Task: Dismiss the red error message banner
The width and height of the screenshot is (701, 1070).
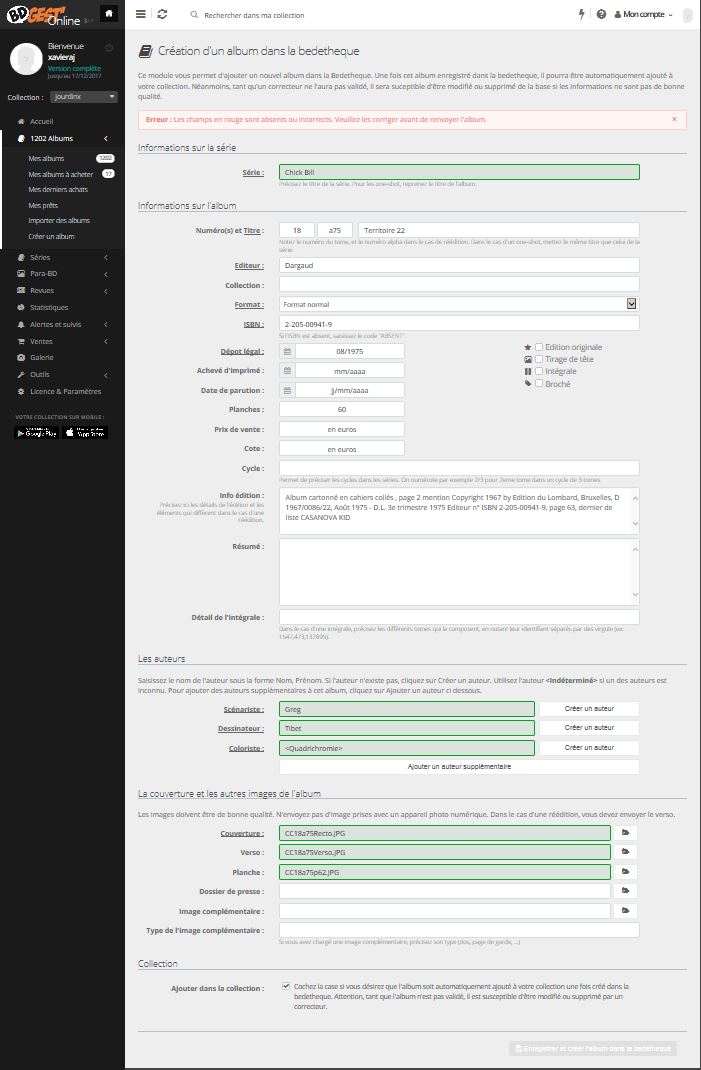Action: (x=674, y=119)
